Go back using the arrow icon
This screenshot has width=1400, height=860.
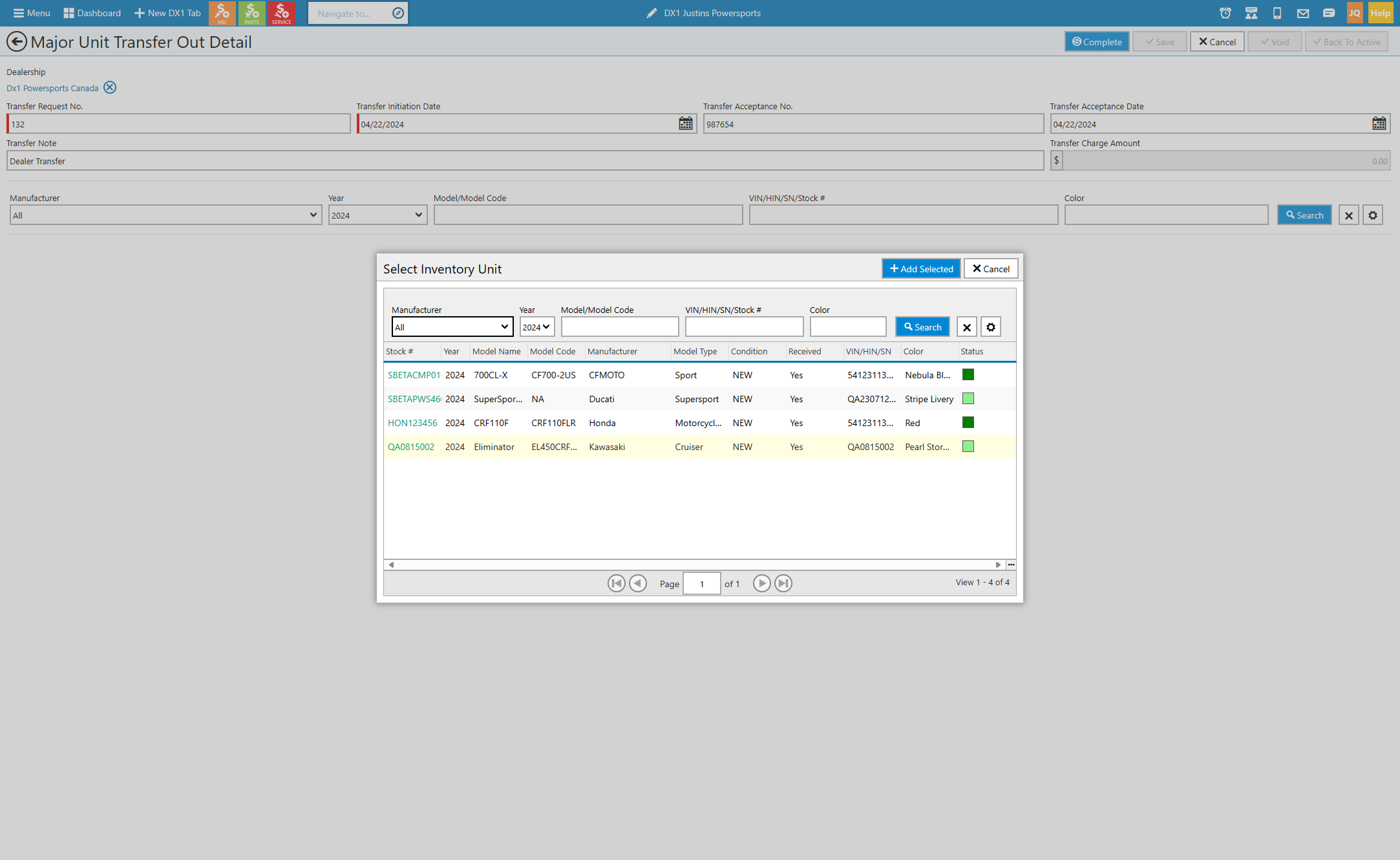(17, 42)
